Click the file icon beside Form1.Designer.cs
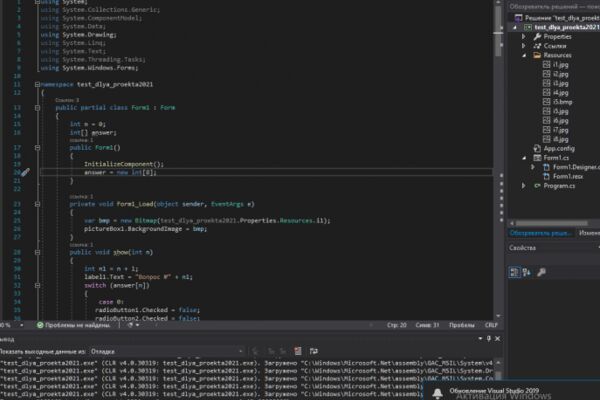This screenshot has width=600, height=400. [x=546, y=167]
